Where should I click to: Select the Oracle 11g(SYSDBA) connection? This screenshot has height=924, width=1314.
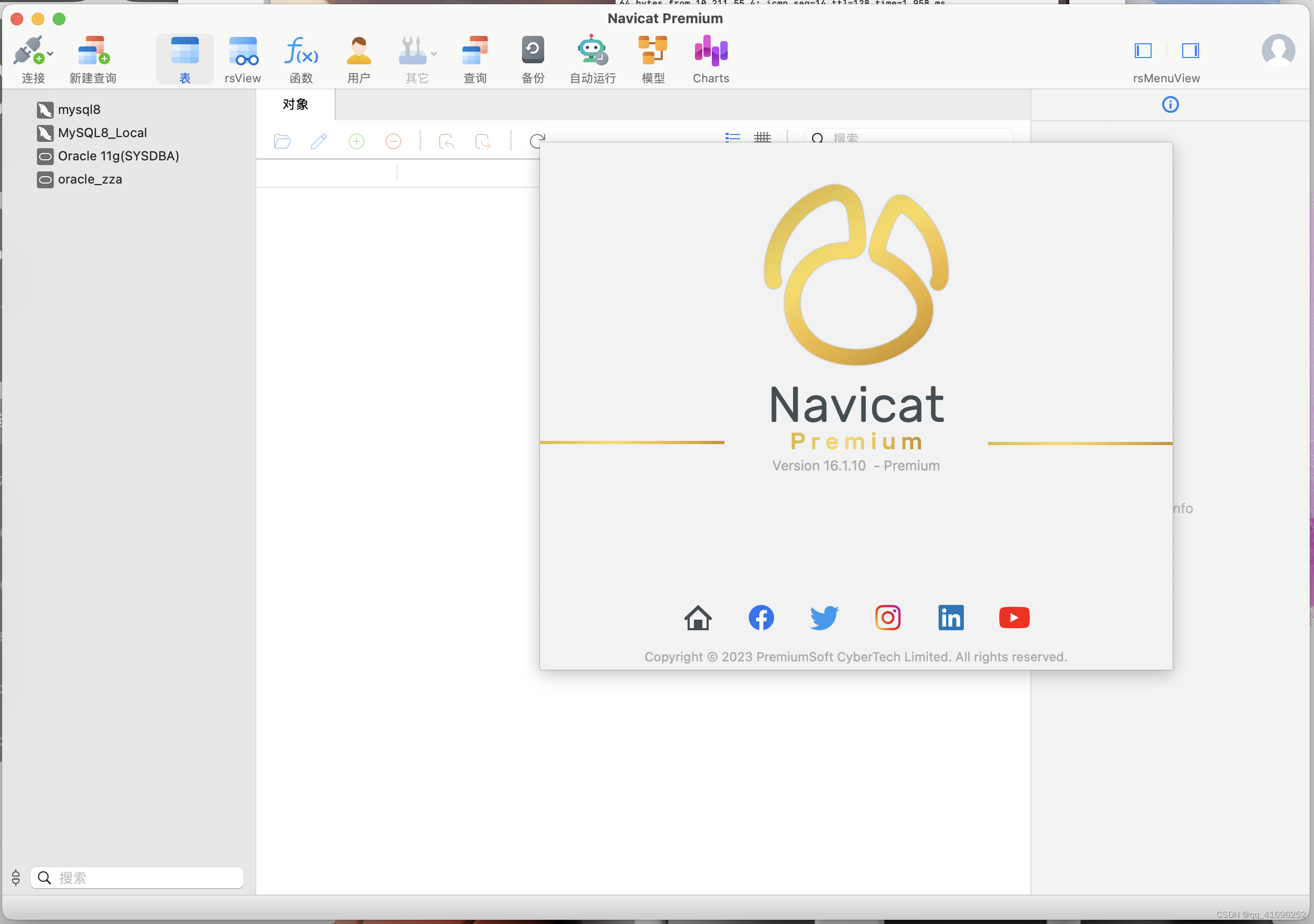[x=108, y=156]
